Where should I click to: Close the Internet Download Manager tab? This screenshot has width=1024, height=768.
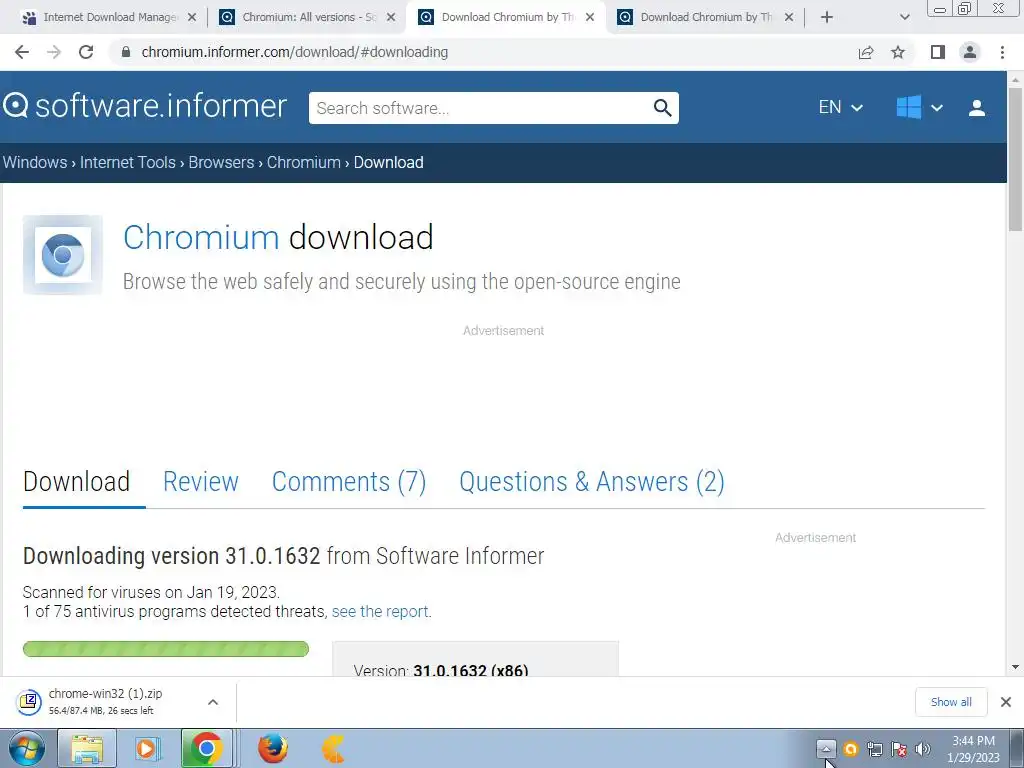191,17
